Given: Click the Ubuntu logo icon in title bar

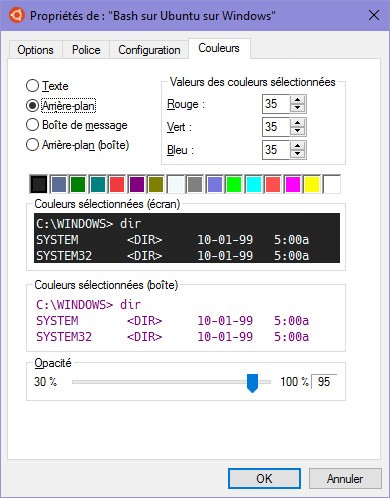Looking at the screenshot, I should pos(16,15).
